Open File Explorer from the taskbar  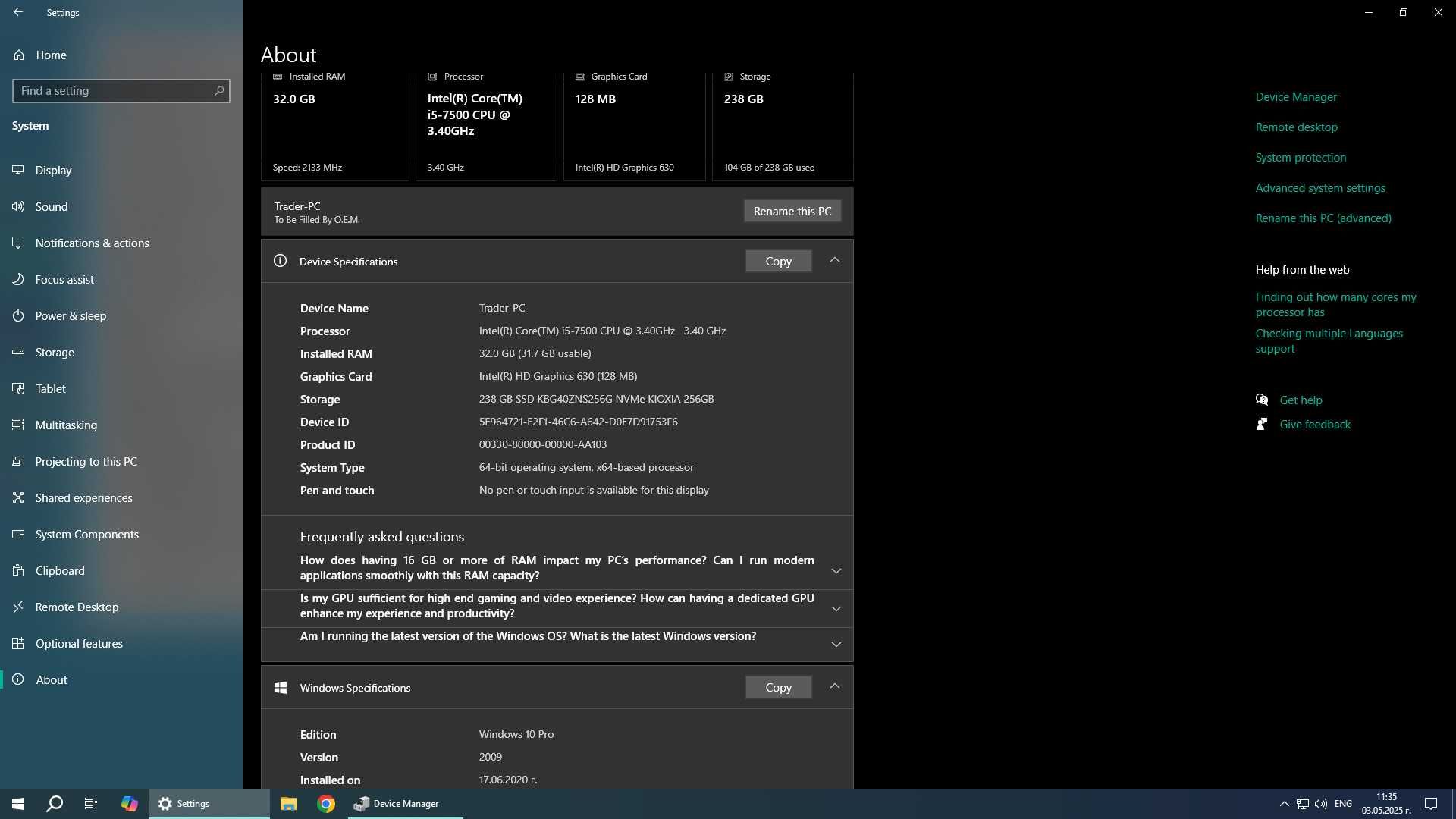click(x=288, y=804)
